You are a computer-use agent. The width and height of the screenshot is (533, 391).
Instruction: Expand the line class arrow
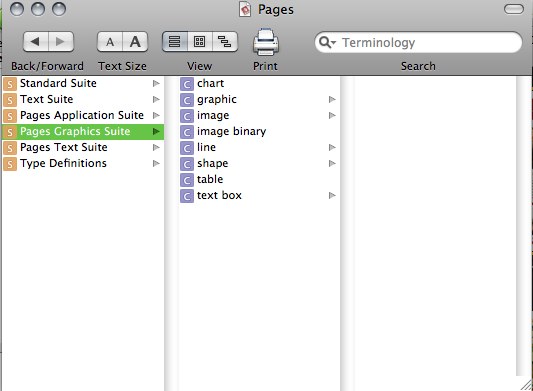coord(332,147)
